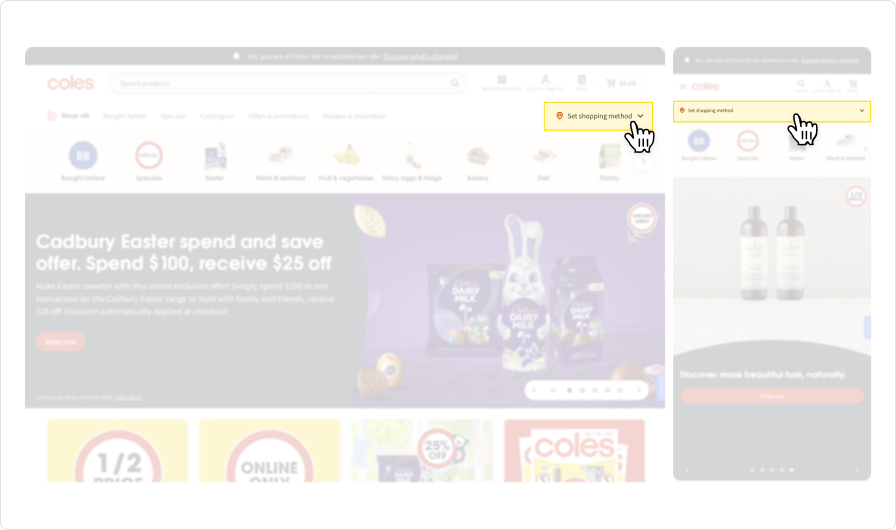Select Bought before in desktop nav bar
The image size is (896, 530).
tap(125, 116)
